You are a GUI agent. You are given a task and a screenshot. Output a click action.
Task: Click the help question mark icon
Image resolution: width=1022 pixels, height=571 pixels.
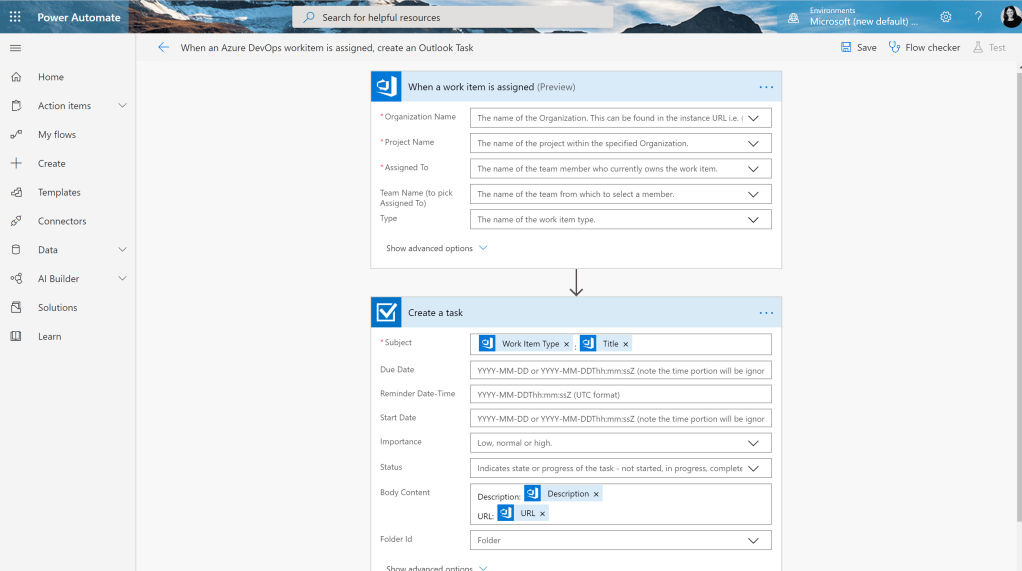[978, 17]
